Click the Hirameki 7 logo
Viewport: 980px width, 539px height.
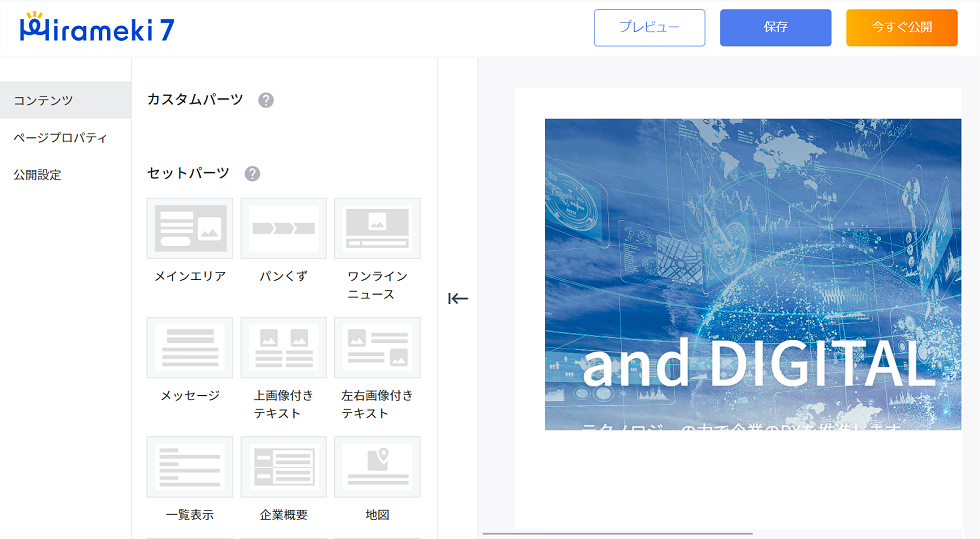click(x=97, y=29)
